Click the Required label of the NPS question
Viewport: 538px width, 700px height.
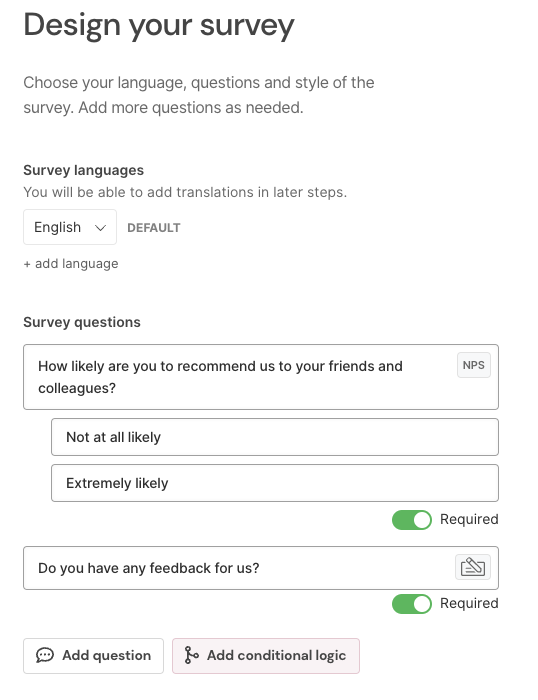[469, 519]
